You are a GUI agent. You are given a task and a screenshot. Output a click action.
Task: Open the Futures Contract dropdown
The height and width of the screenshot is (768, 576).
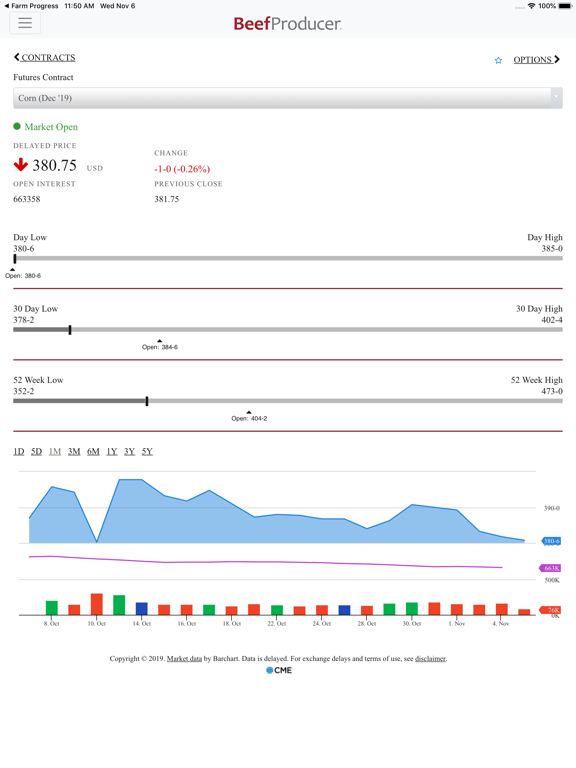pos(288,98)
